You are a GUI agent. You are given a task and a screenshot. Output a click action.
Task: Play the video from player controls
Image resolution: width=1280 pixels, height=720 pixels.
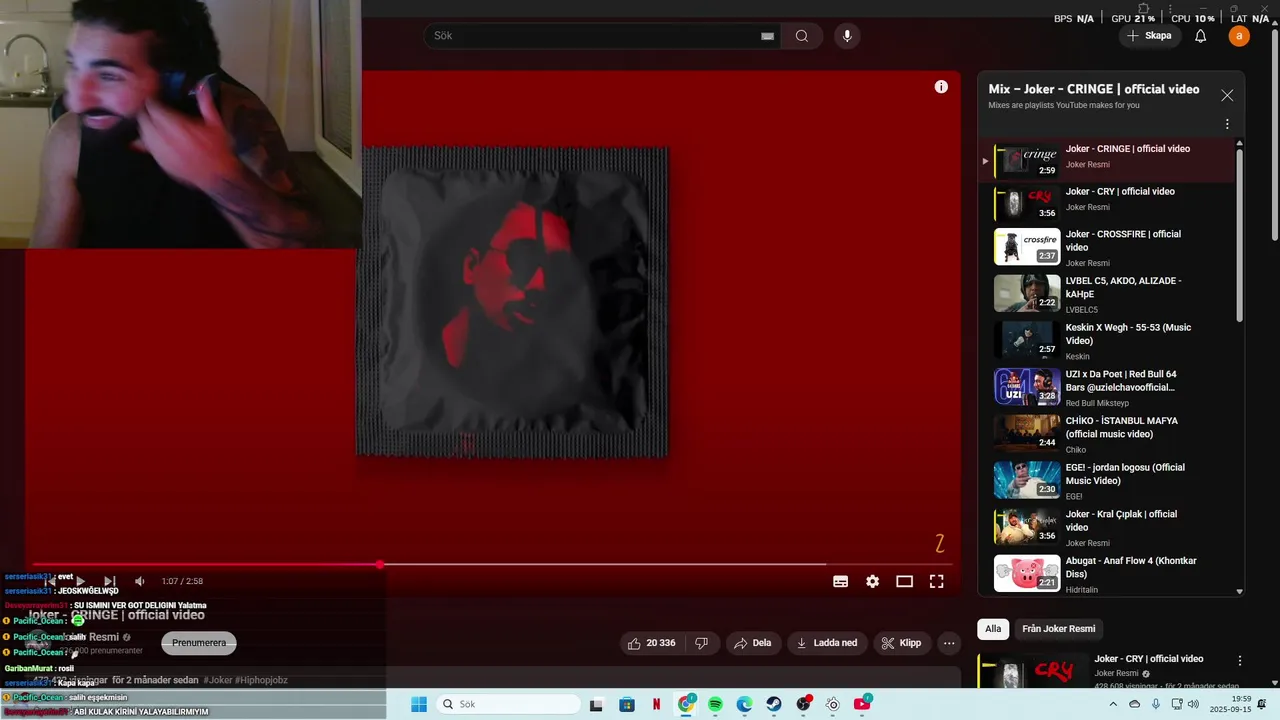(80, 581)
